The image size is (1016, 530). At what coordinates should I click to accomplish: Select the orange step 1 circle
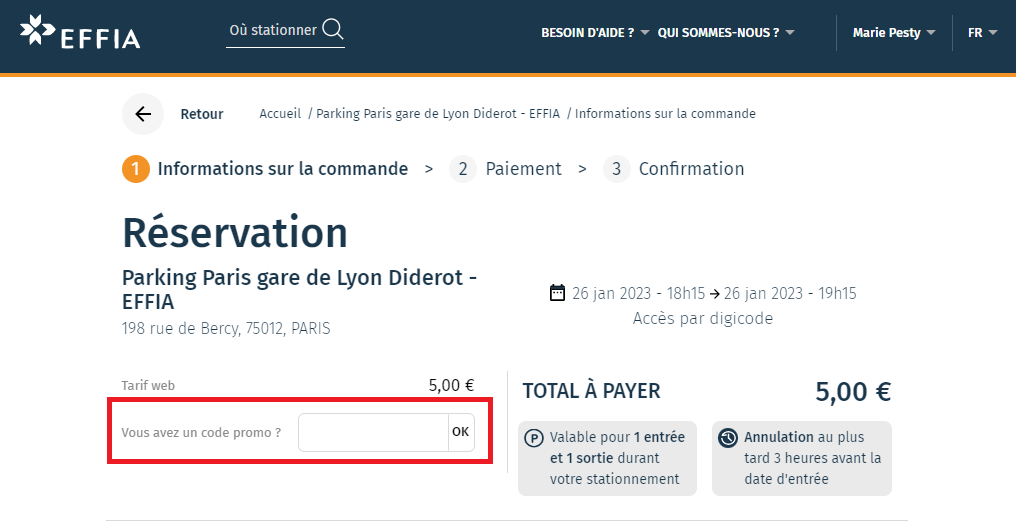pos(136,169)
